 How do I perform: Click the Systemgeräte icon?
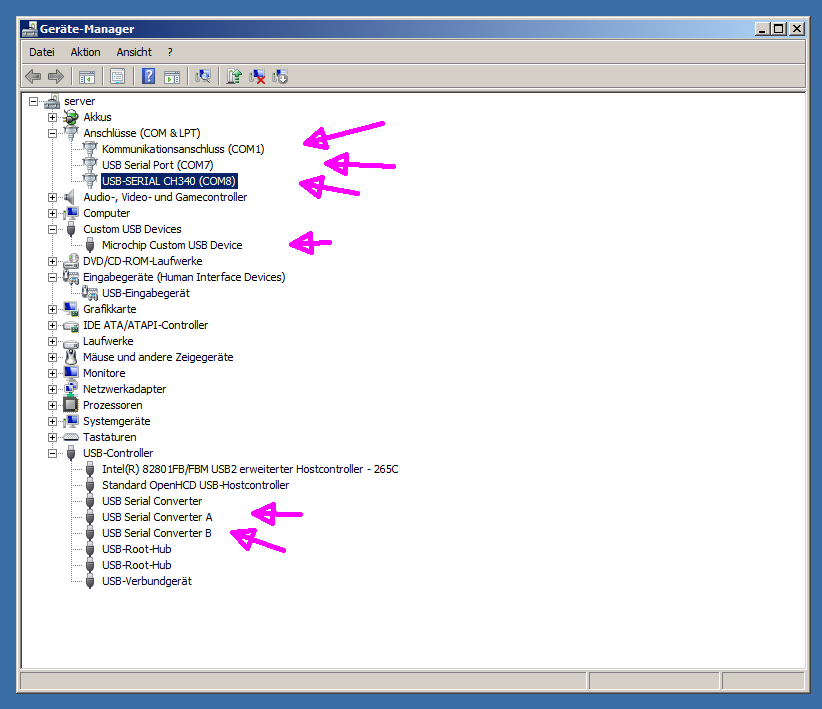pyautogui.click(x=71, y=421)
